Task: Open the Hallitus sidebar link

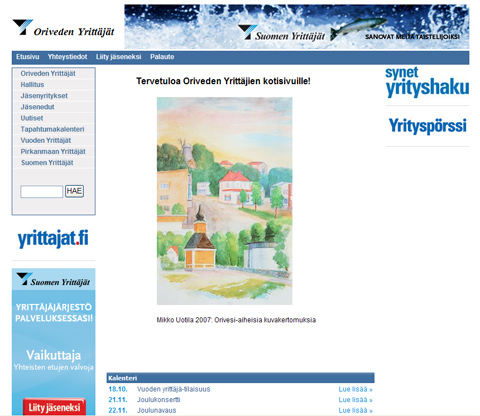Action: (32, 85)
